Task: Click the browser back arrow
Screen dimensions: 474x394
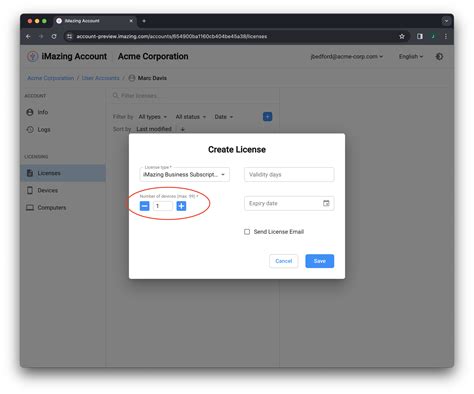Action: 28,36
